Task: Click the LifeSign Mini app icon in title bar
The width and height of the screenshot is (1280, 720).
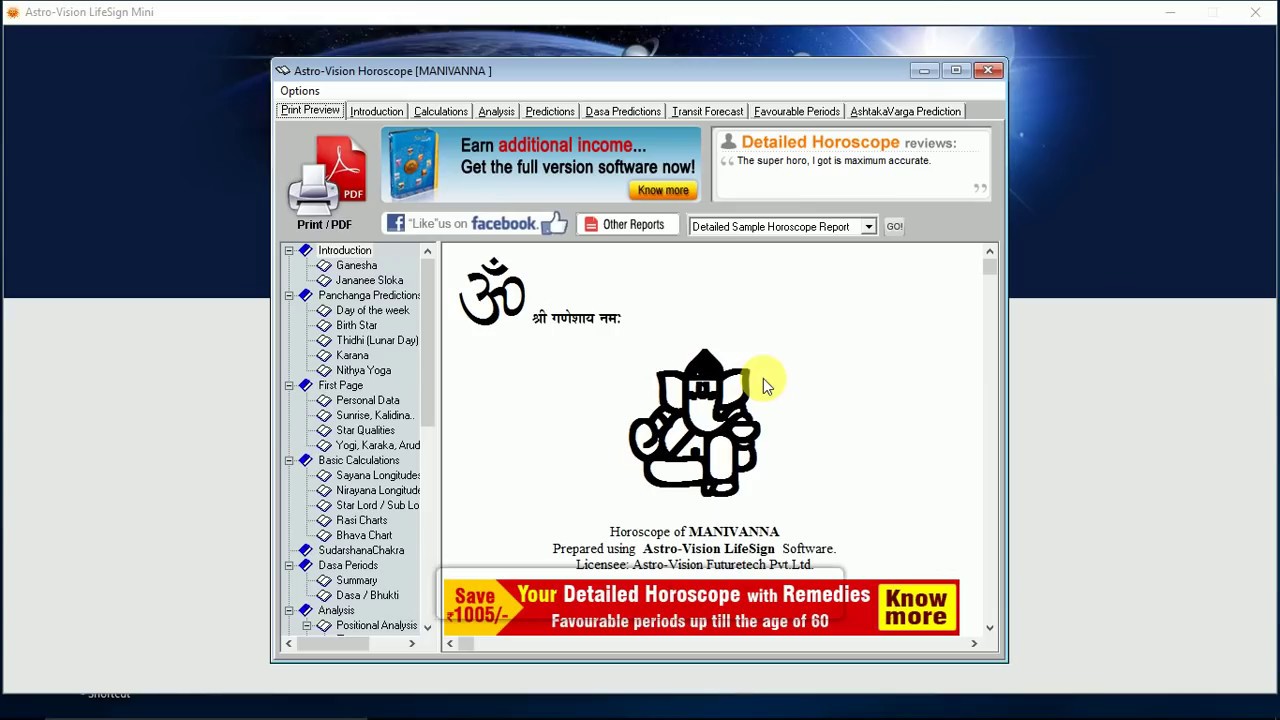Action: (x=12, y=12)
